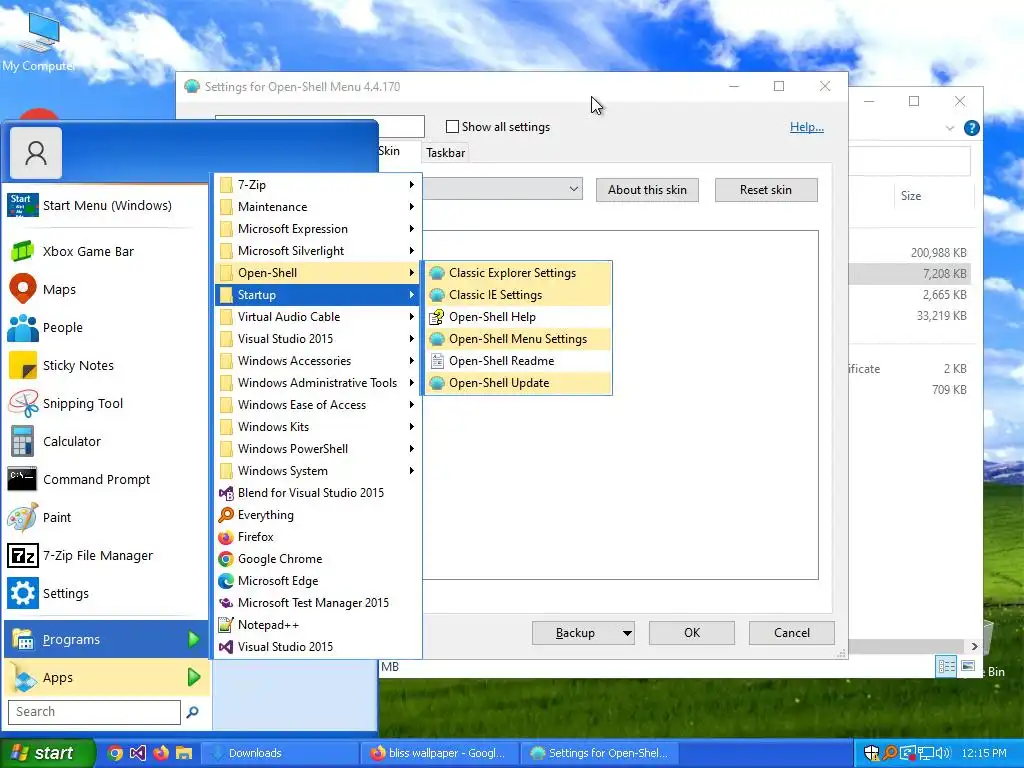Open Open-Shell Readme
This screenshot has height=768, width=1024.
(x=519, y=360)
